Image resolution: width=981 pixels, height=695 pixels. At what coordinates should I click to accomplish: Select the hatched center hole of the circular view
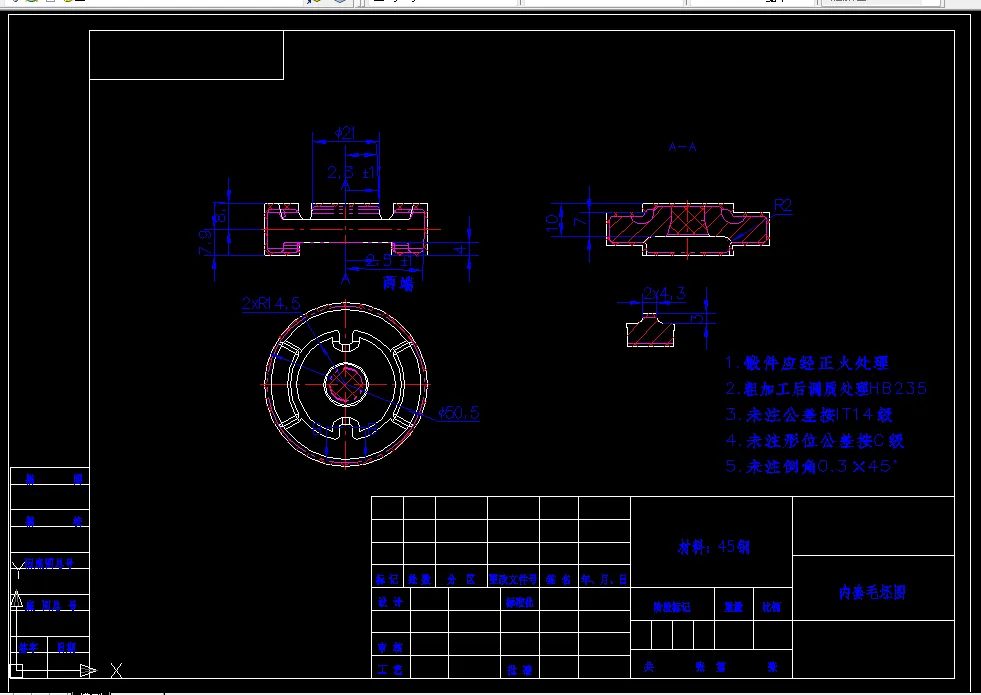346,383
